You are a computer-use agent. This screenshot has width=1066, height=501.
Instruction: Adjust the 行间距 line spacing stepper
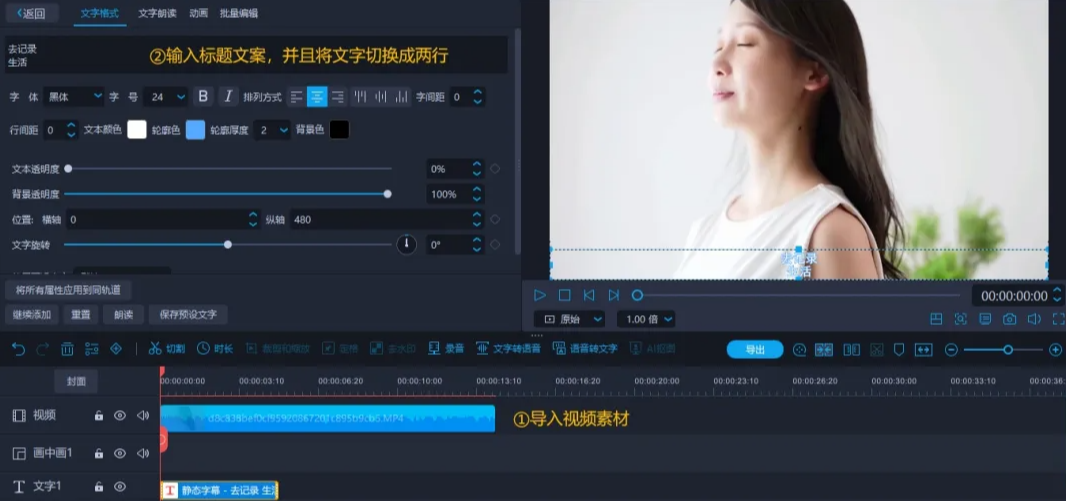pos(71,130)
